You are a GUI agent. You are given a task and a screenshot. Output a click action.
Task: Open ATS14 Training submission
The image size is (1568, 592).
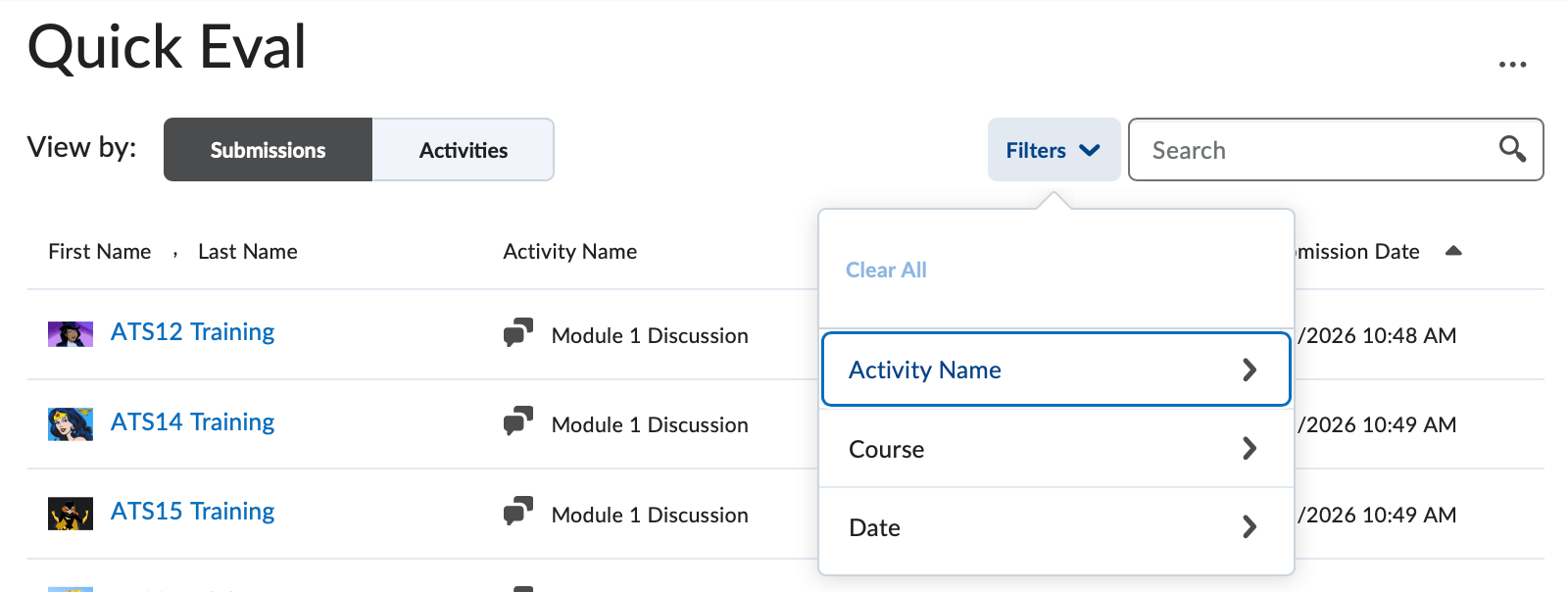192,422
